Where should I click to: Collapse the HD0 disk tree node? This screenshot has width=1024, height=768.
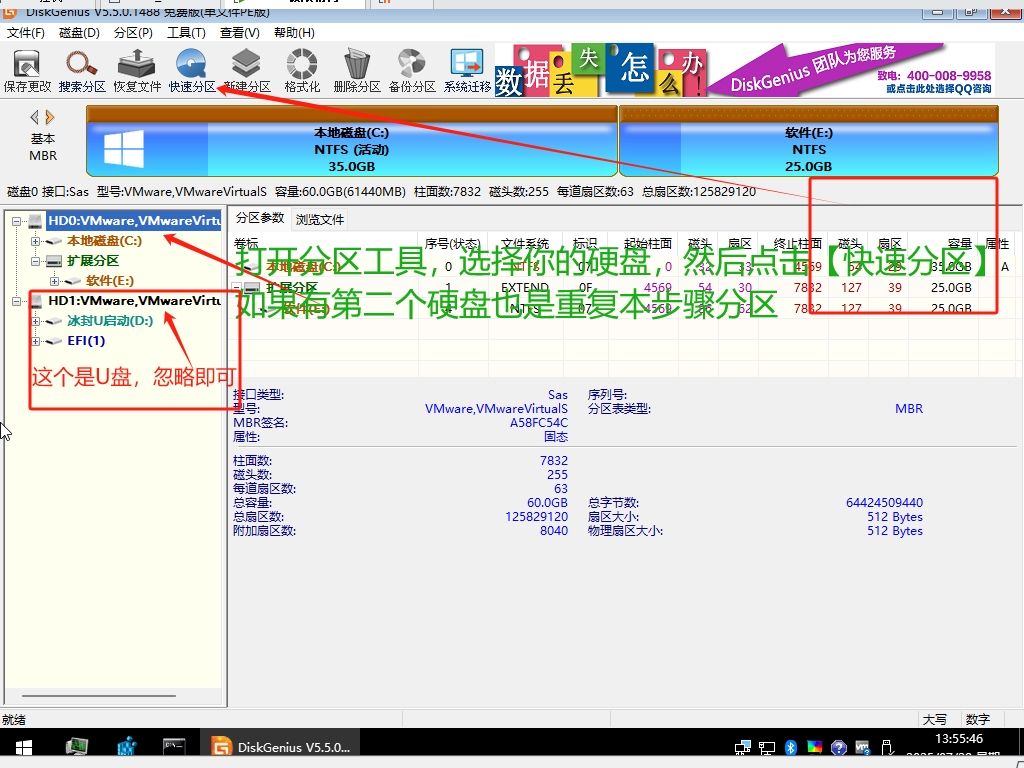pos(17,221)
